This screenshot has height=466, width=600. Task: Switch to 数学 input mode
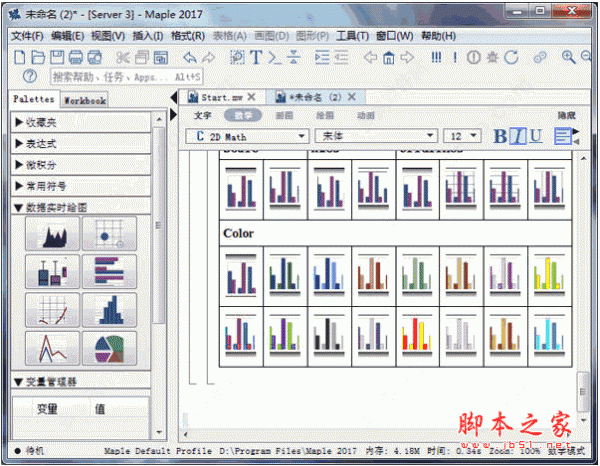click(243, 115)
